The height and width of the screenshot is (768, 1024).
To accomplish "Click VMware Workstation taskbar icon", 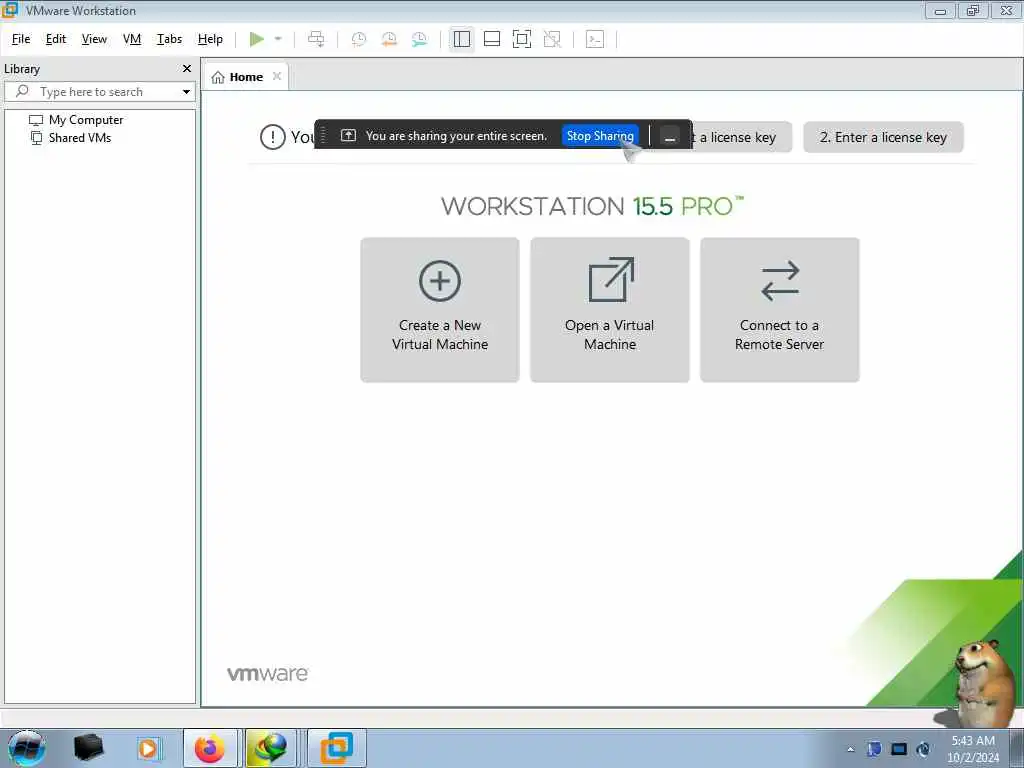I will coord(337,748).
